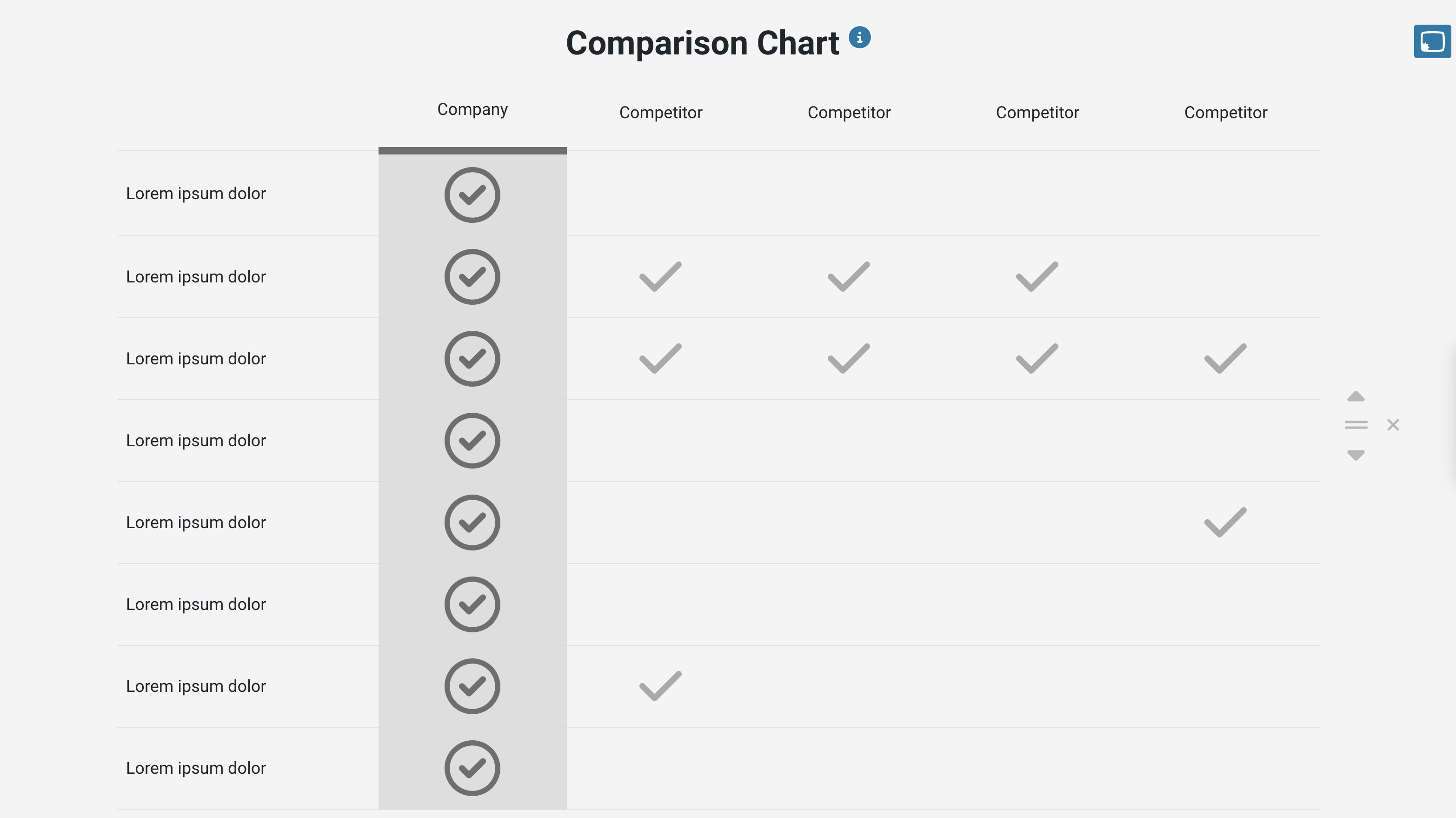Toggle Company circled check in fourth row
The width and height of the screenshot is (1456, 818).
click(x=472, y=440)
